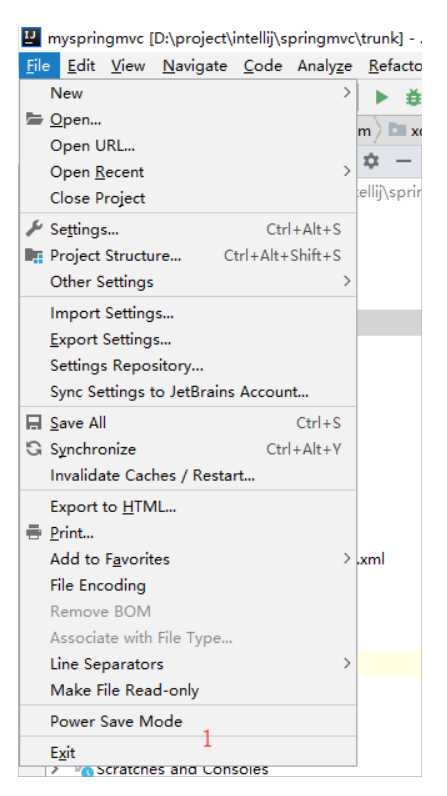Open the Edit menu
Screen dimensions: 447x796
tap(81, 66)
